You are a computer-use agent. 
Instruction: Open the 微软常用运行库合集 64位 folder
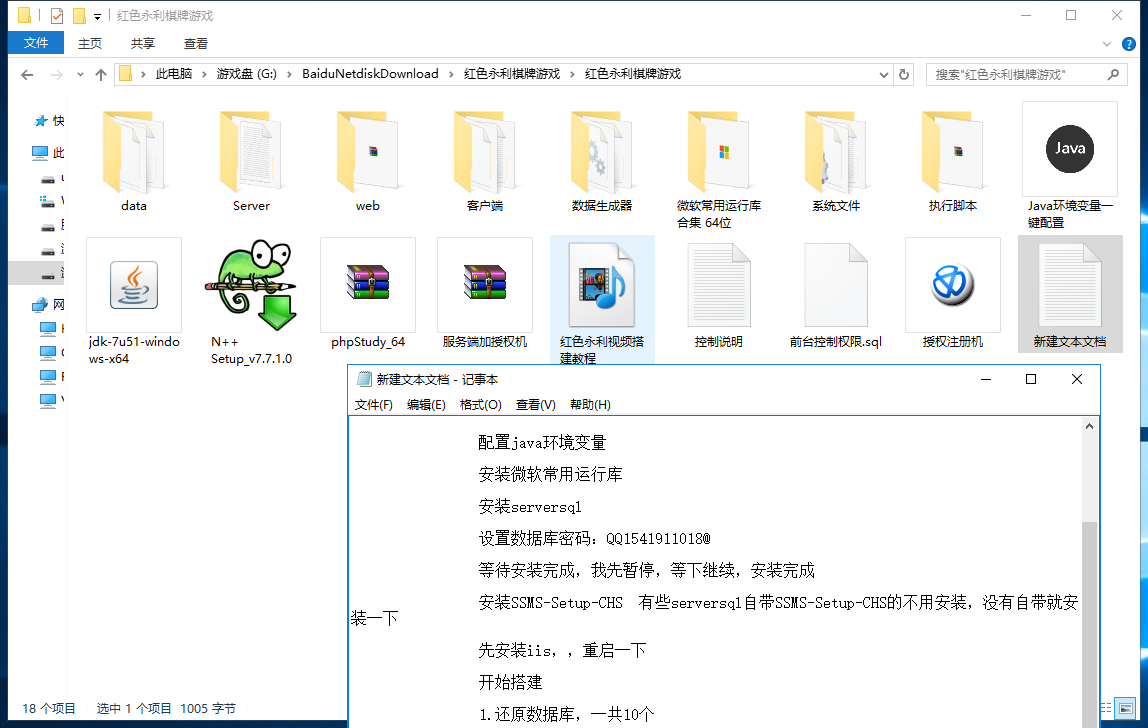coord(719,150)
